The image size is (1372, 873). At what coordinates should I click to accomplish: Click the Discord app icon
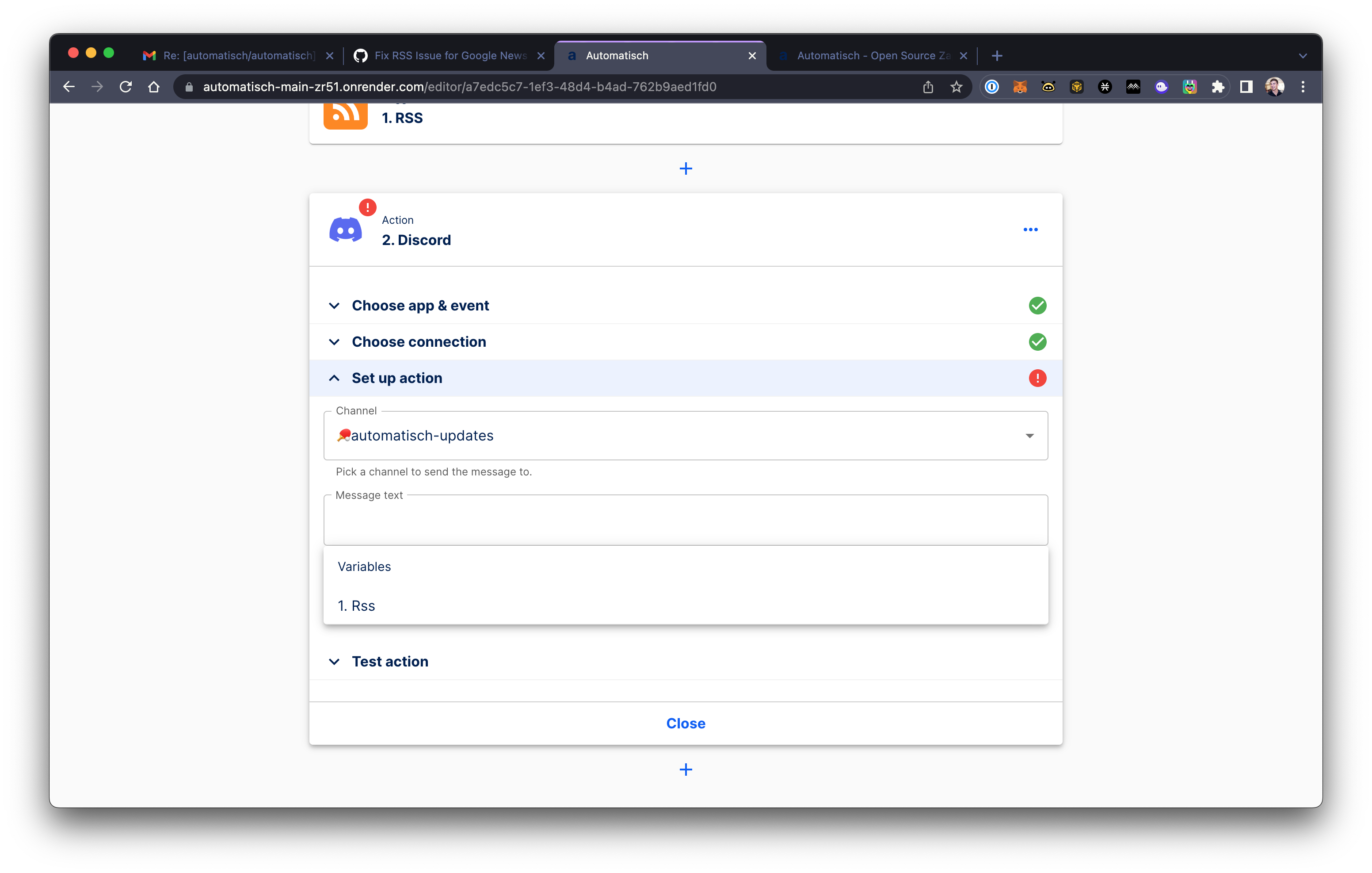point(345,230)
